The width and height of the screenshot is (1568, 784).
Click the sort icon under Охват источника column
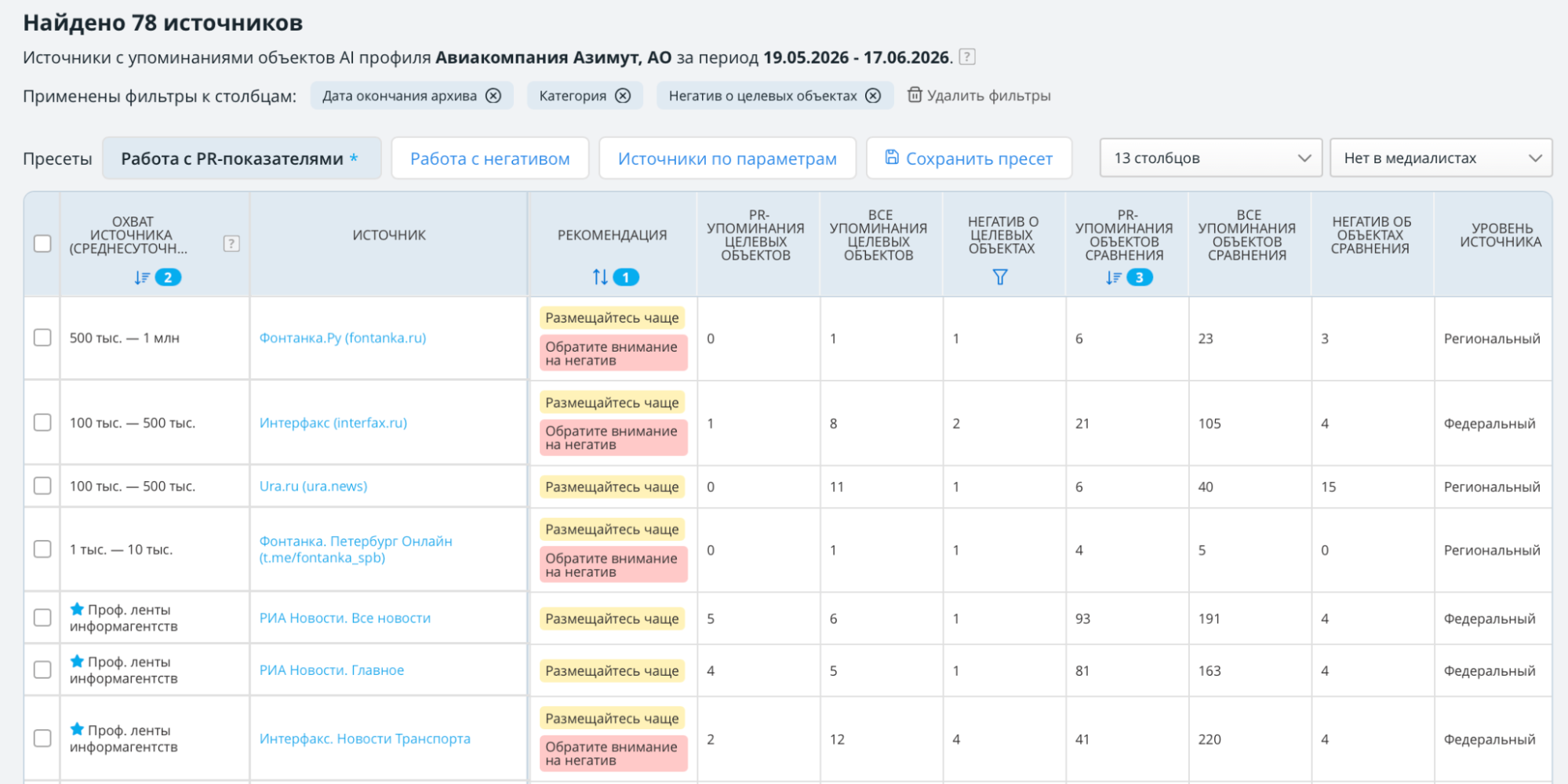[x=142, y=277]
